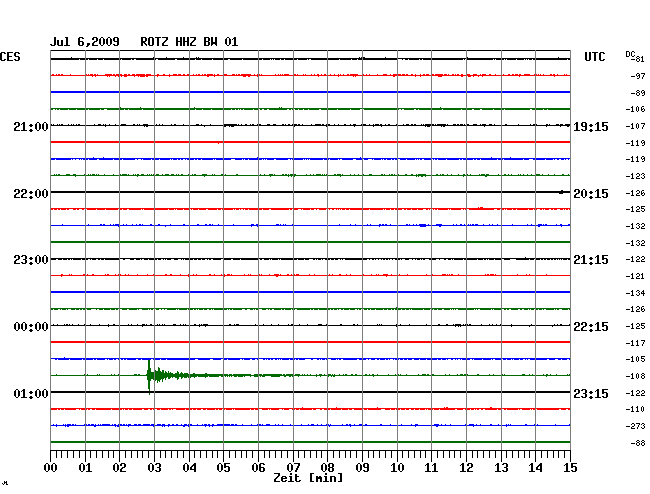Screen dimensions: 650x494
Task: Click the DC offset value "-89"
Action: click(x=638, y=93)
